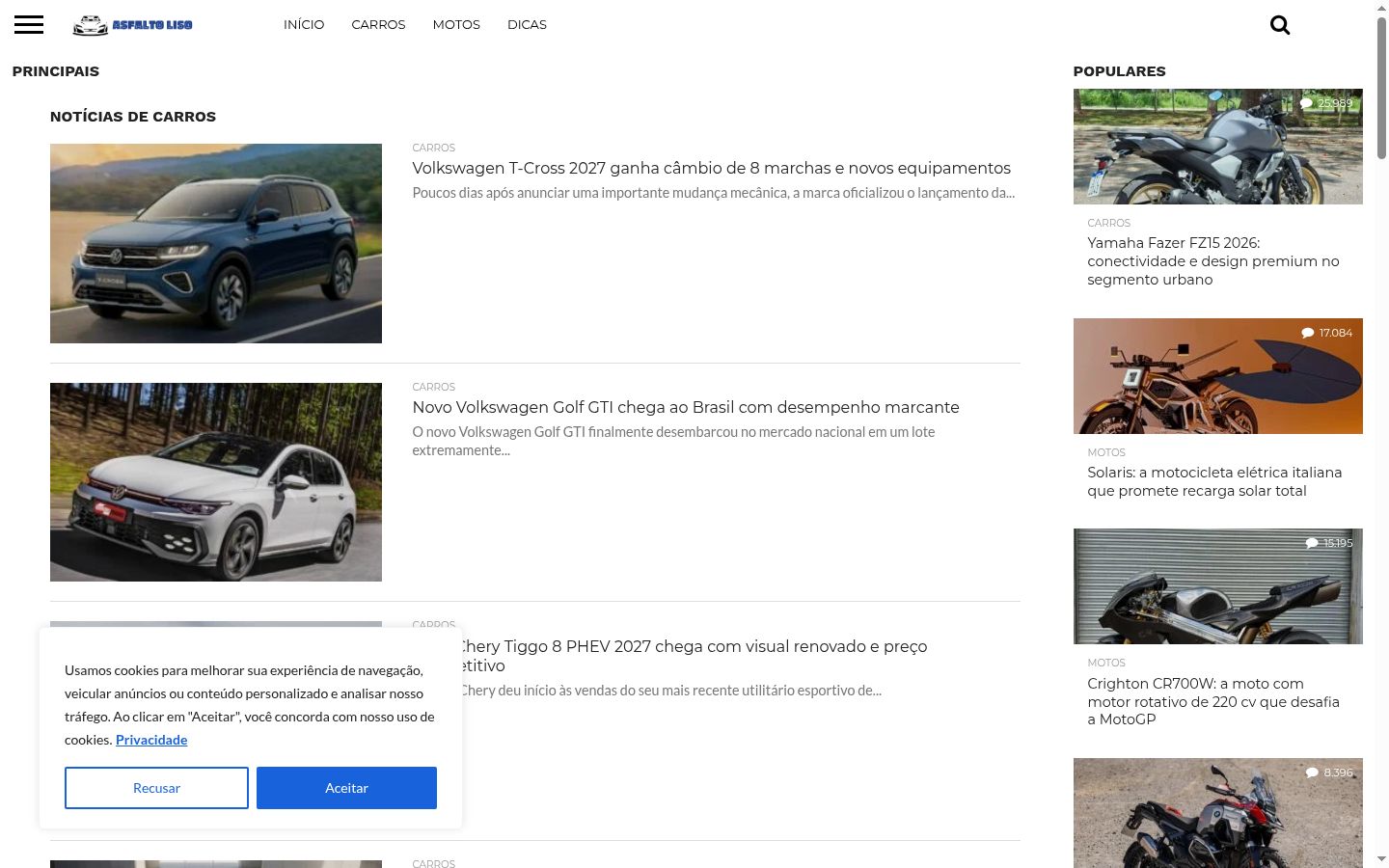
Task: Open the Privacidade policy link
Action: coord(151,740)
